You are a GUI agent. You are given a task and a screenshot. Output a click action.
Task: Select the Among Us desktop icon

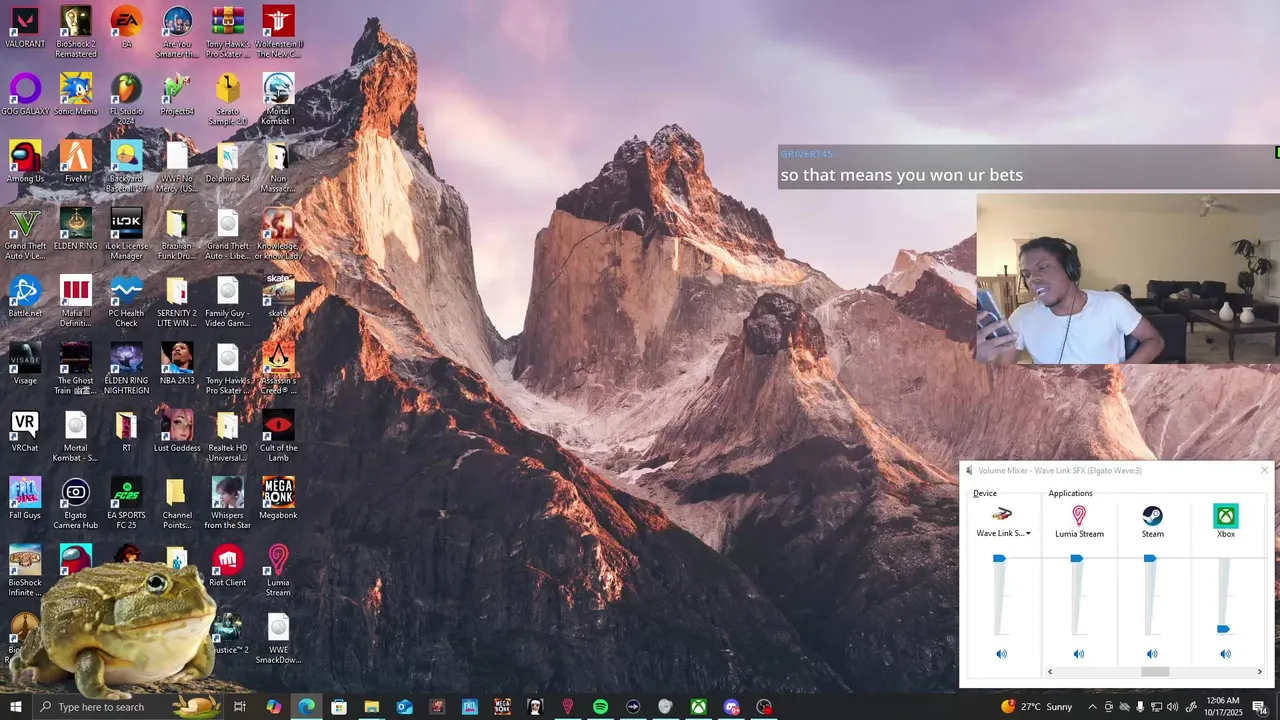coord(25,161)
